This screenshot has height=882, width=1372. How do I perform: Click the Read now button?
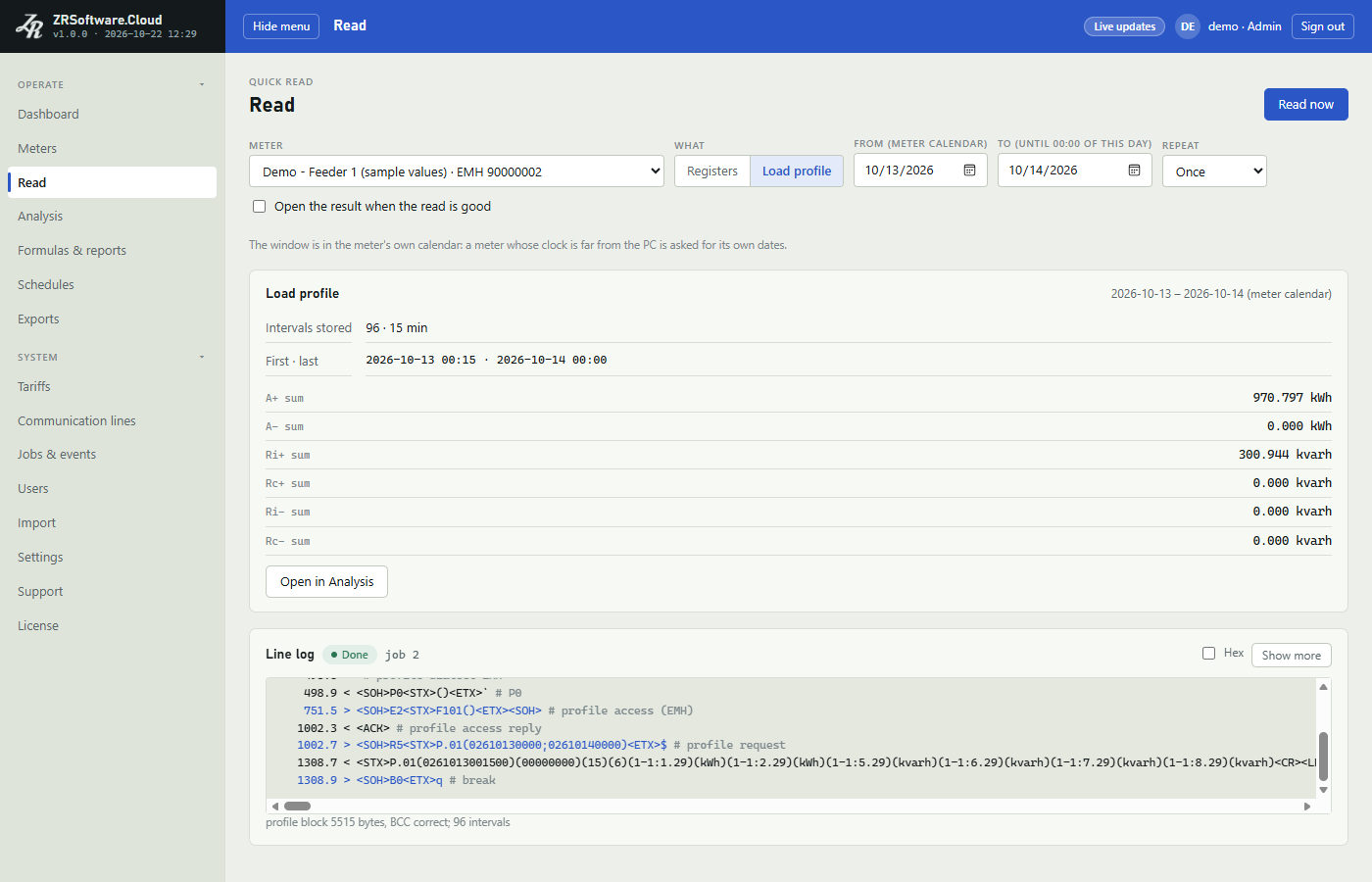pos(1305,105)
